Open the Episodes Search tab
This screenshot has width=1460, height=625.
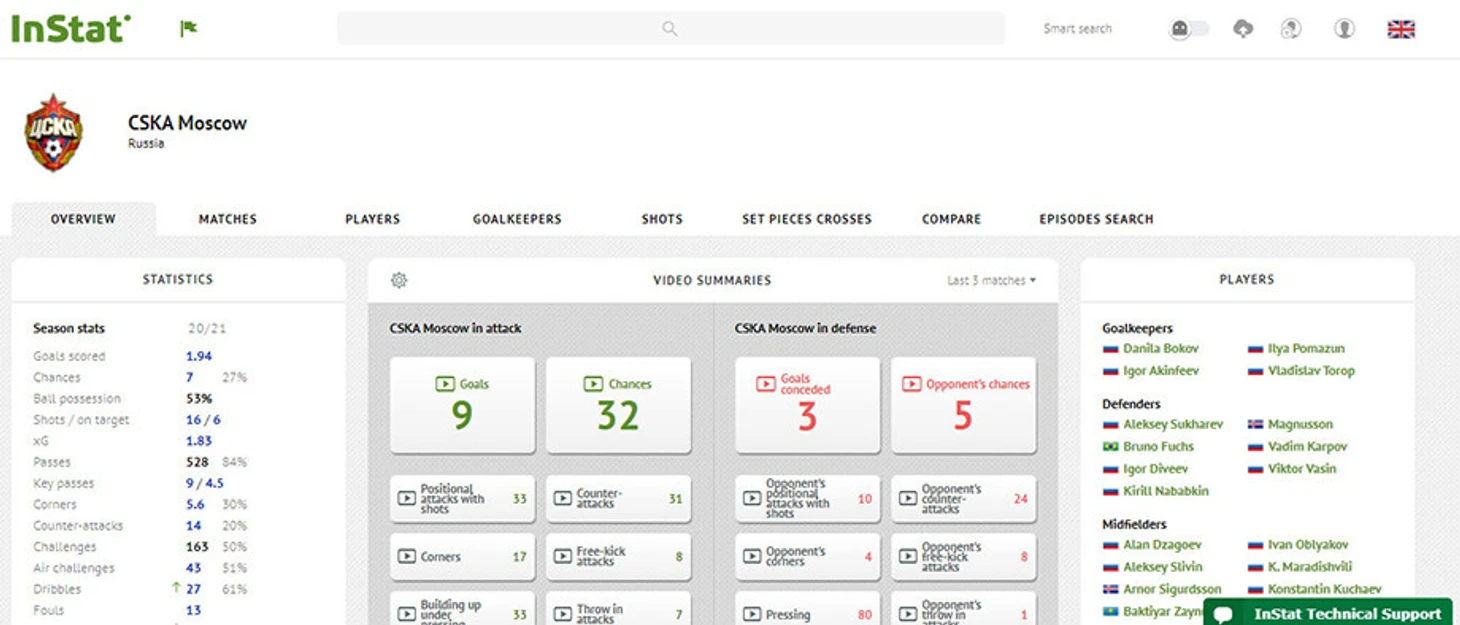(1096, 219)
